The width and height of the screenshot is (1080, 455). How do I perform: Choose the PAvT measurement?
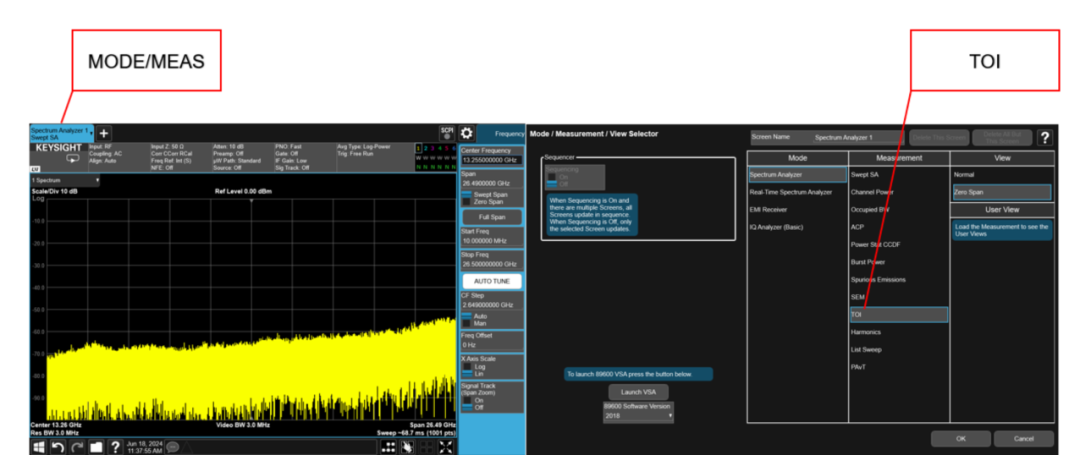coord(899,367)
